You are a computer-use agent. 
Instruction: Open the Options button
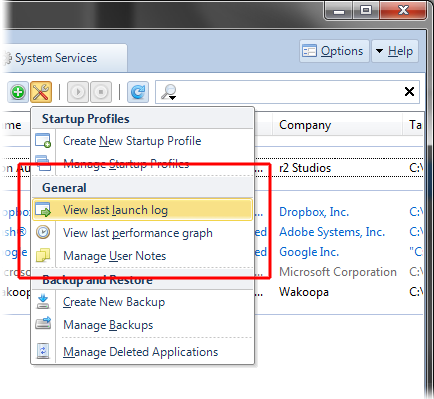click(334, 51)
